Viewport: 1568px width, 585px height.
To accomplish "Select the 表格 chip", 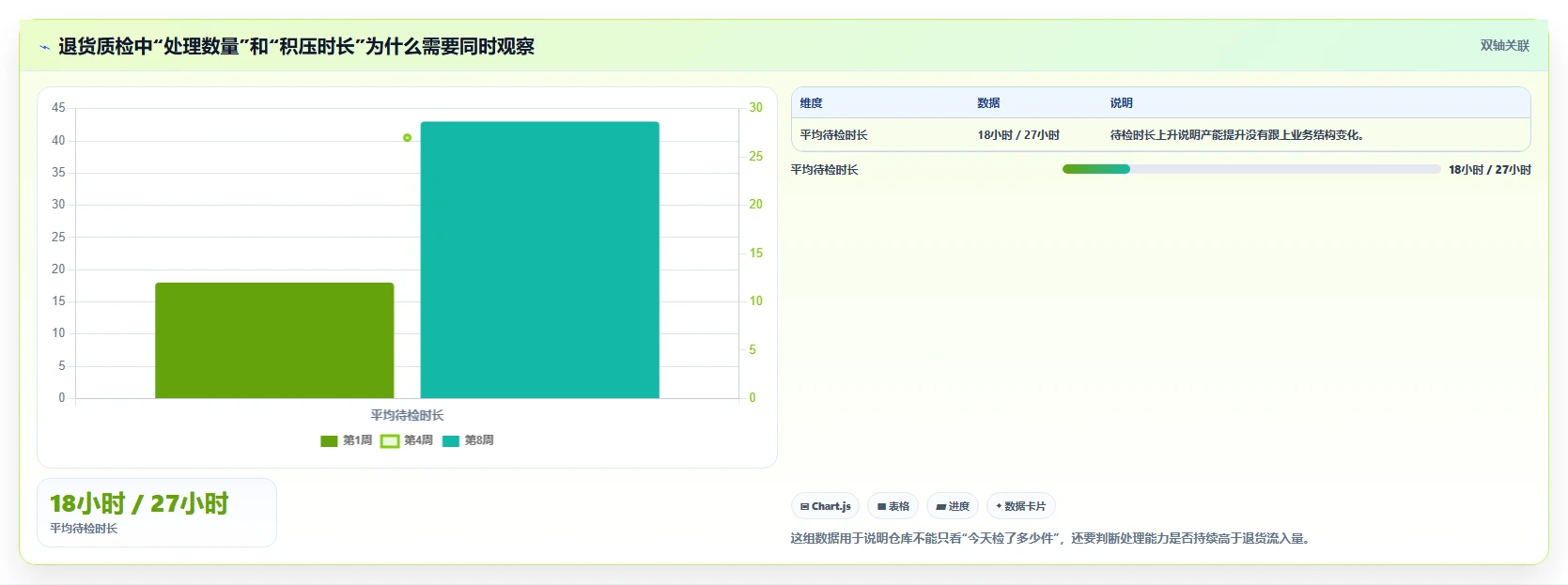I will click(893, 506).
